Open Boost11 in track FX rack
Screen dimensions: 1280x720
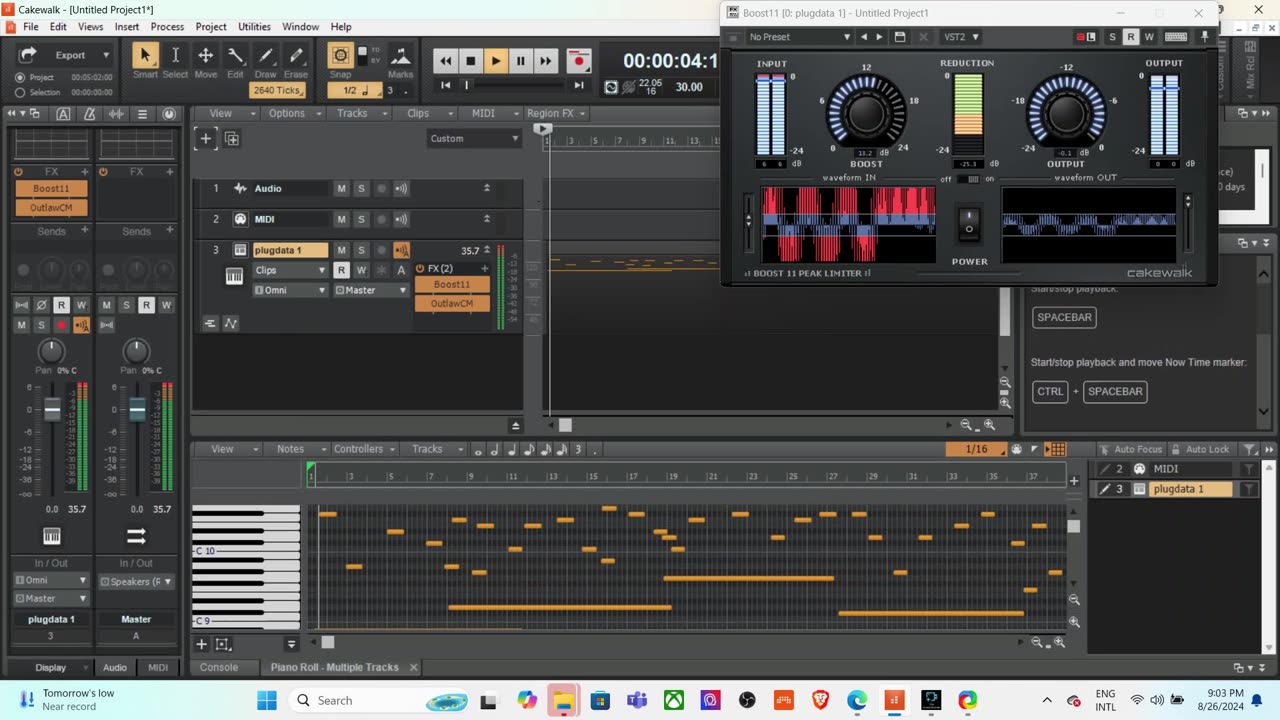pyautogui.click(x=452, y=284)
